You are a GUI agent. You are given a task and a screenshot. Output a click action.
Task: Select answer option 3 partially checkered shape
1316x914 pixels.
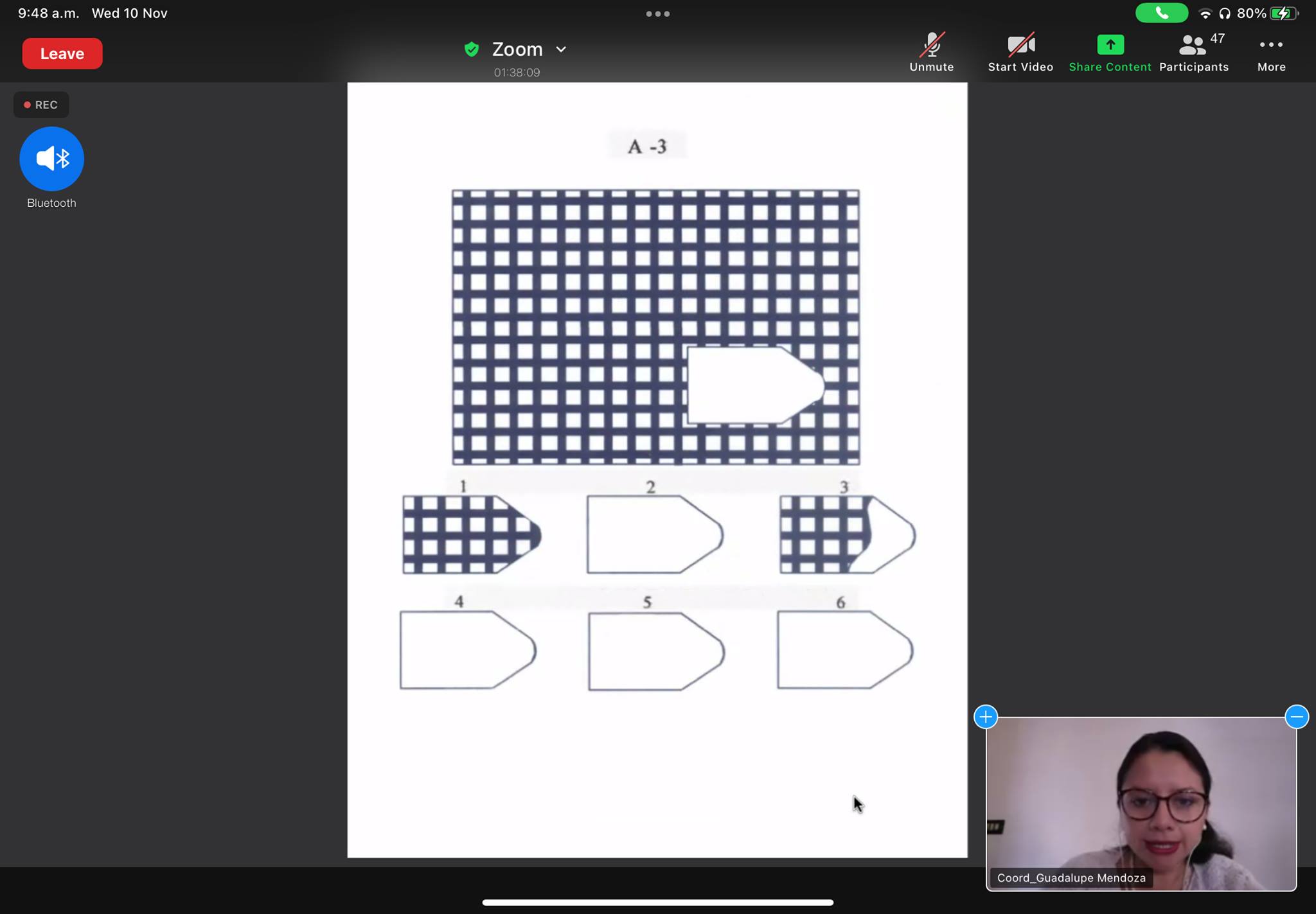tap(848, 534)
